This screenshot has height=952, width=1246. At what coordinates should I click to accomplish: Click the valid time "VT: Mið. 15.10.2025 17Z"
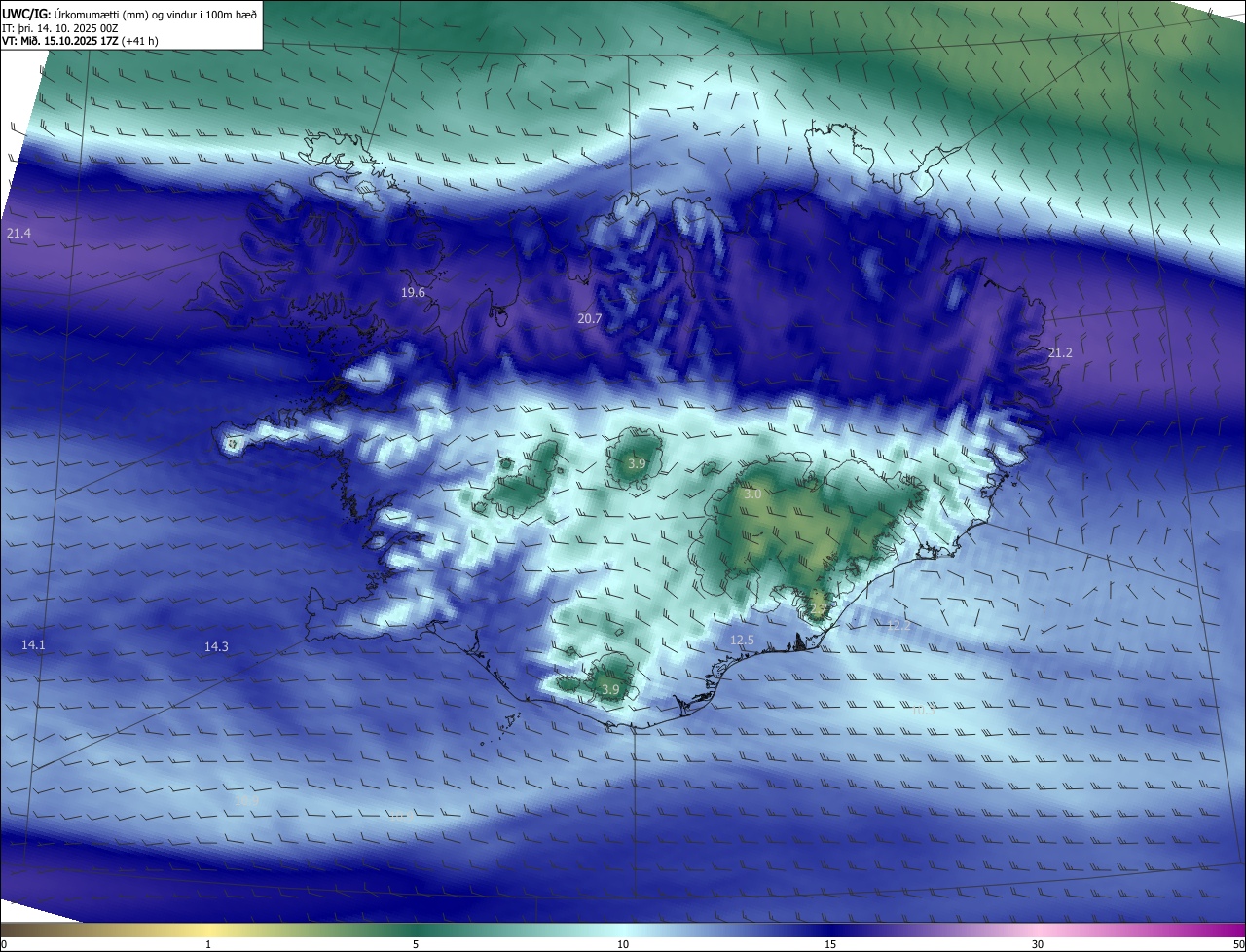(x=60, y=41)
